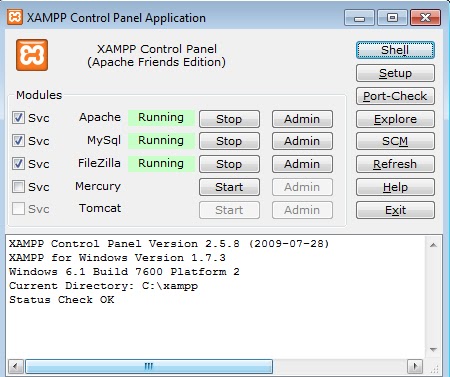Maximize the XAMPP window
The image size is (450, 377).
393,18
